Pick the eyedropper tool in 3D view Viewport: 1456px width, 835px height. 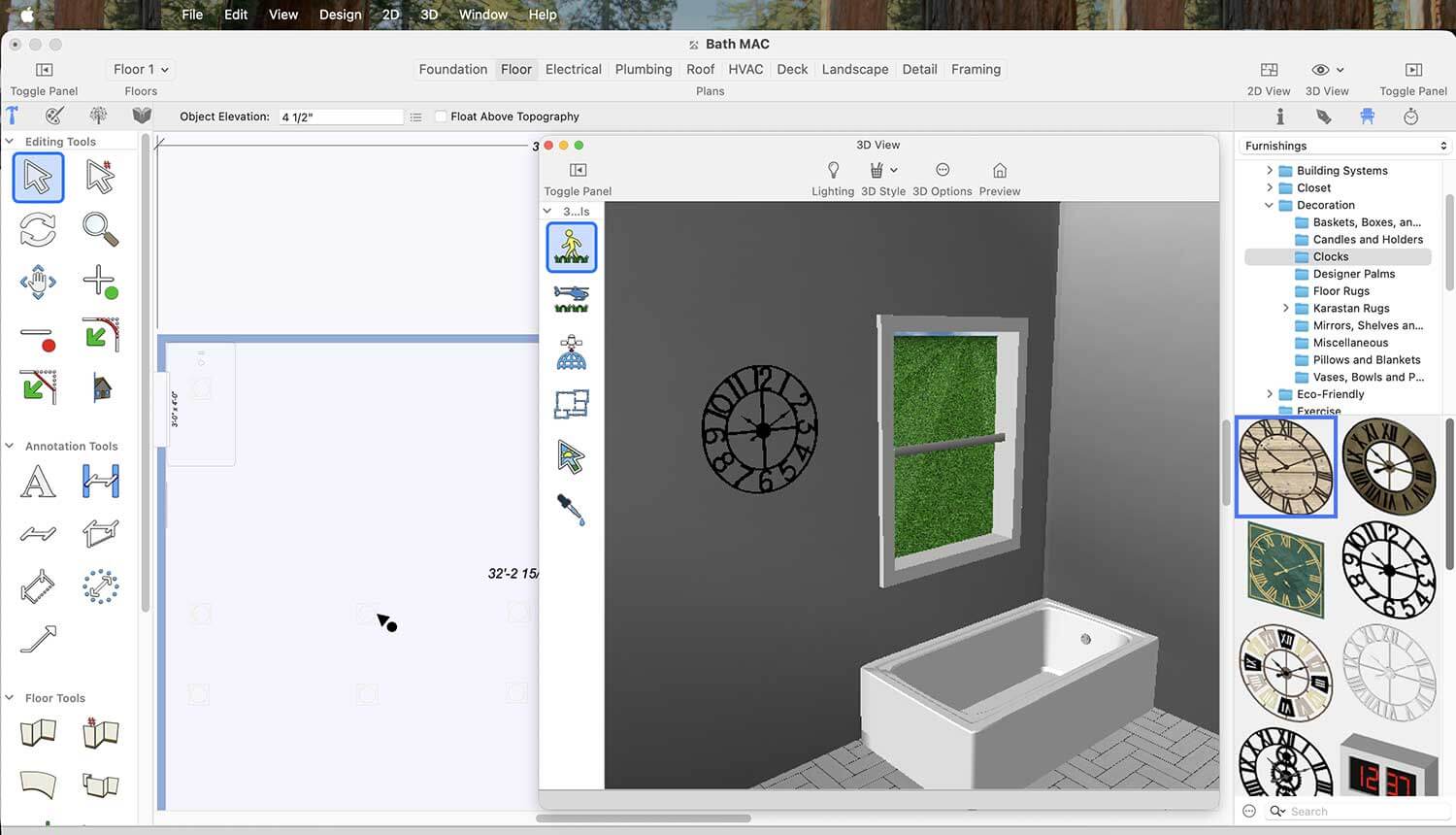tap(571, 509)
